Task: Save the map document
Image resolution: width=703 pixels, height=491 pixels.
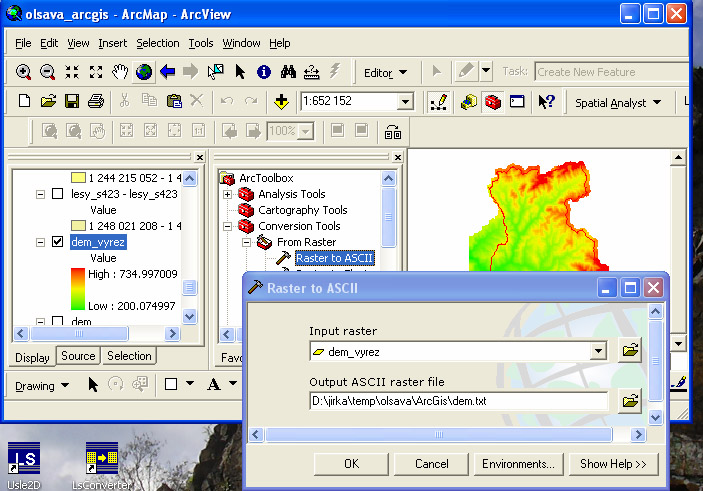Action: (x=72, y=101)
